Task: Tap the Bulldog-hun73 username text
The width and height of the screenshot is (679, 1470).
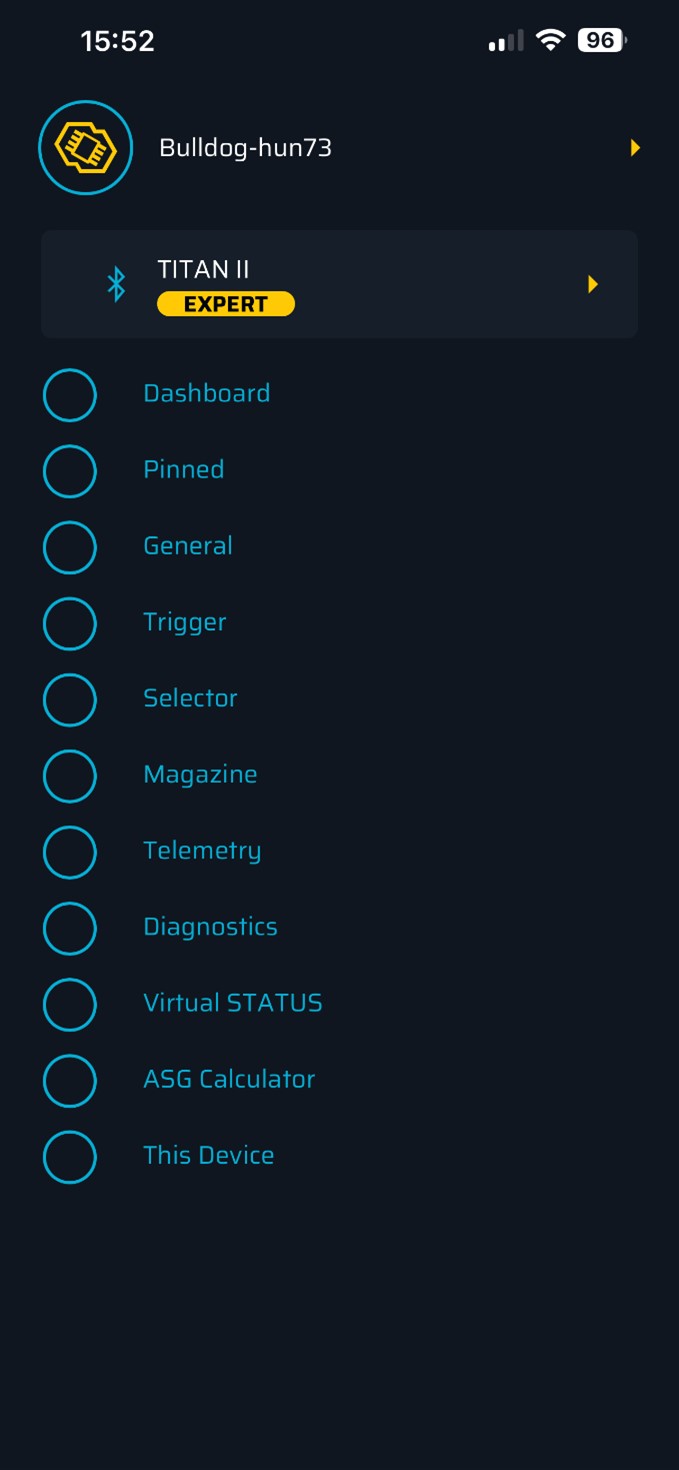Action: pyautogui.click(x=245, y=148)
